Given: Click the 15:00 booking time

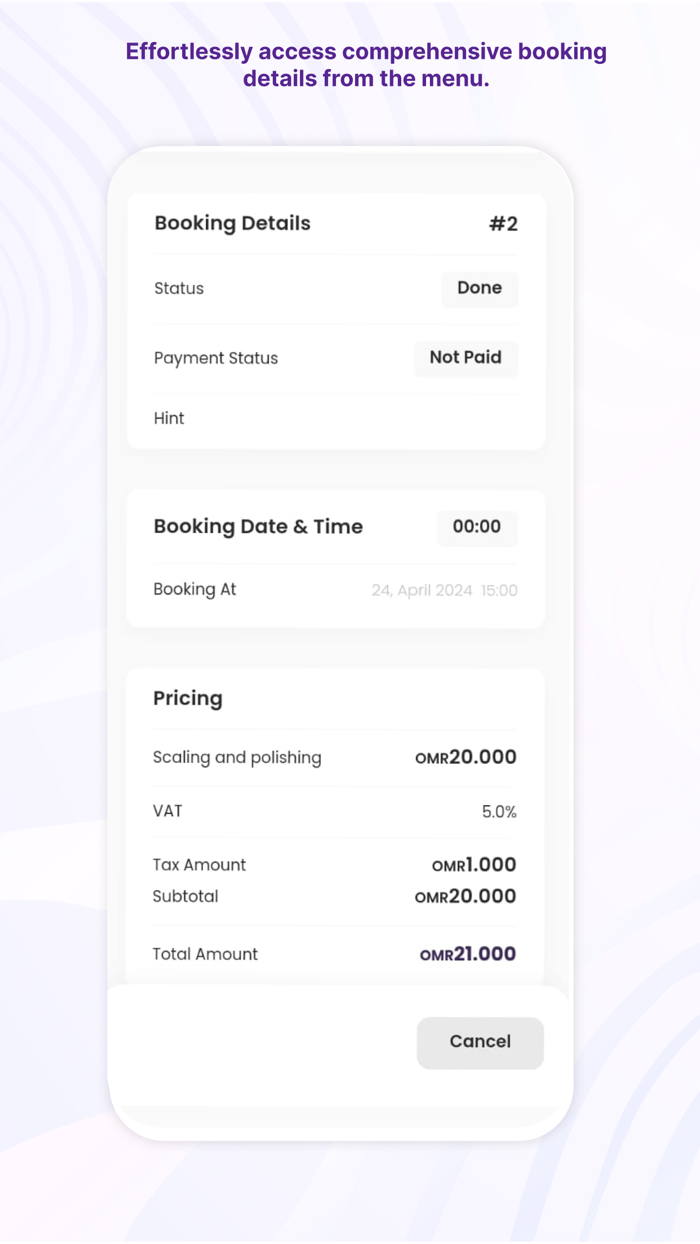Looking at the screenshot, I should tap(500, 590).
